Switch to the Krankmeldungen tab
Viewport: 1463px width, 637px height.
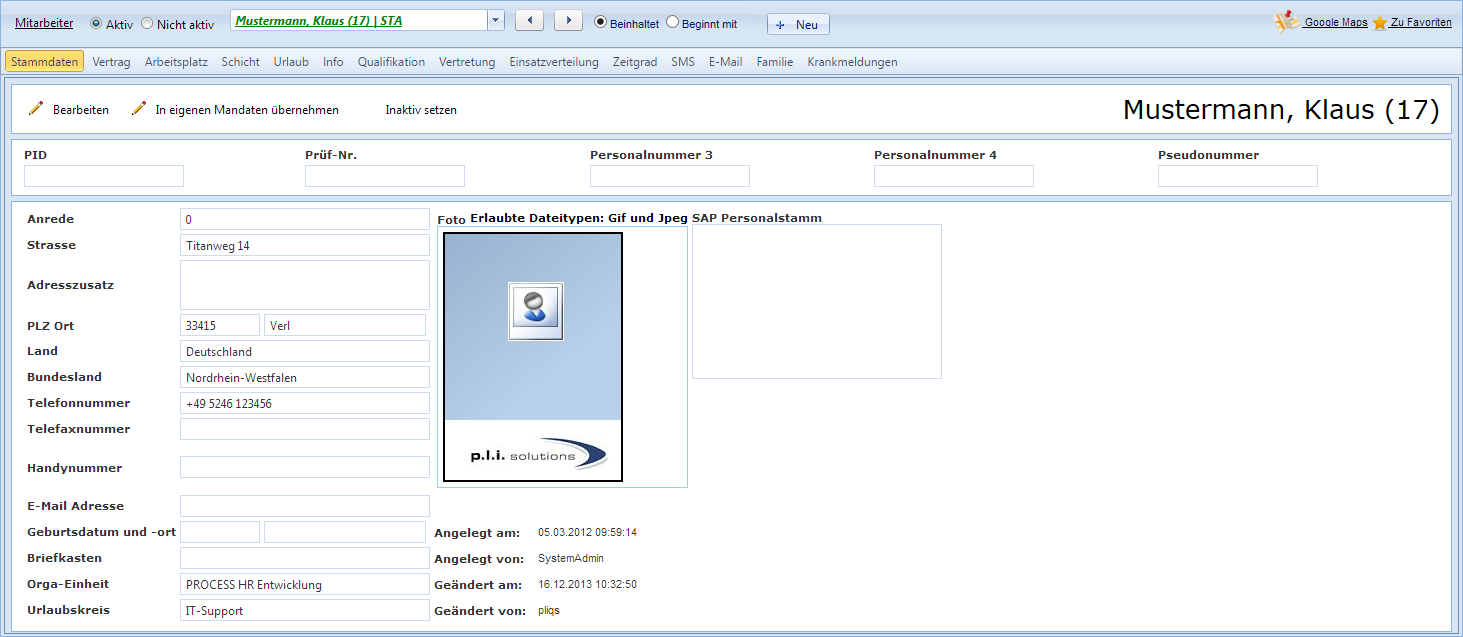[852, 61]
